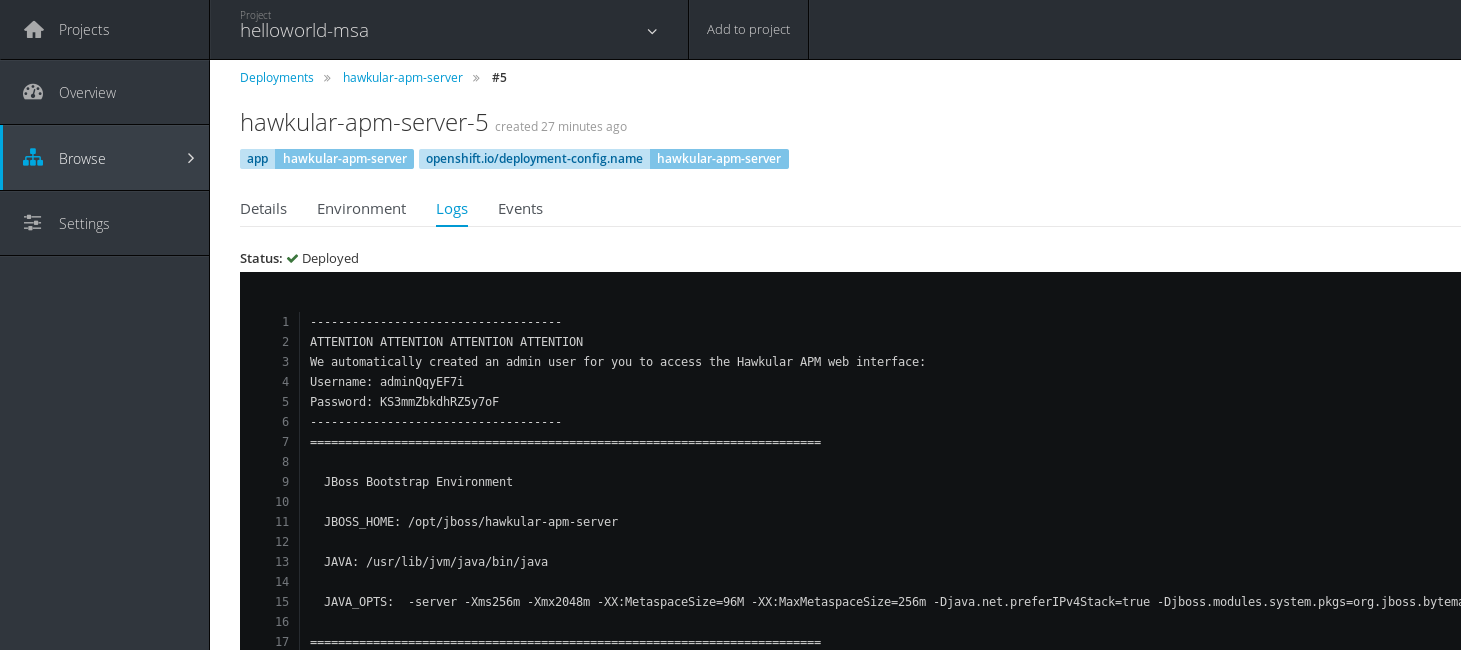Go to Overview in the sidebar
Viewport: 1461px width, 650px height.
(x=105, y=92)
